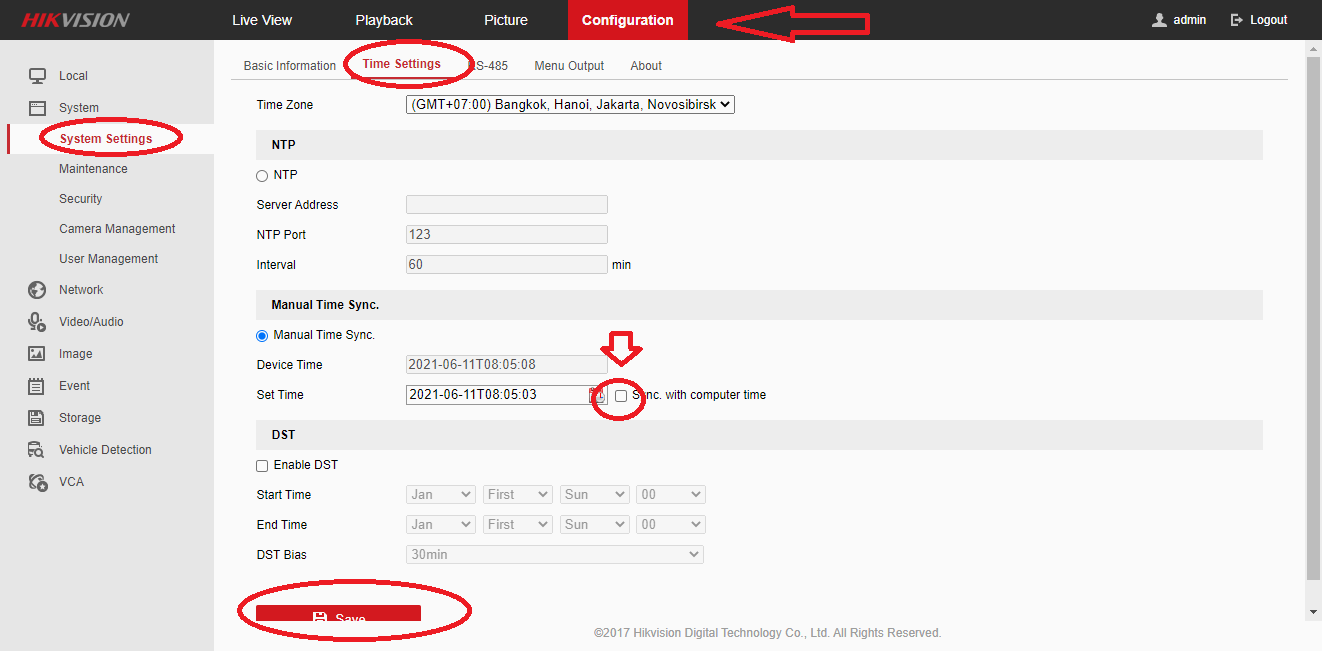Open the RS-485 tab
The height and width of the screenshot is (651, 1322).
(488, 66)
